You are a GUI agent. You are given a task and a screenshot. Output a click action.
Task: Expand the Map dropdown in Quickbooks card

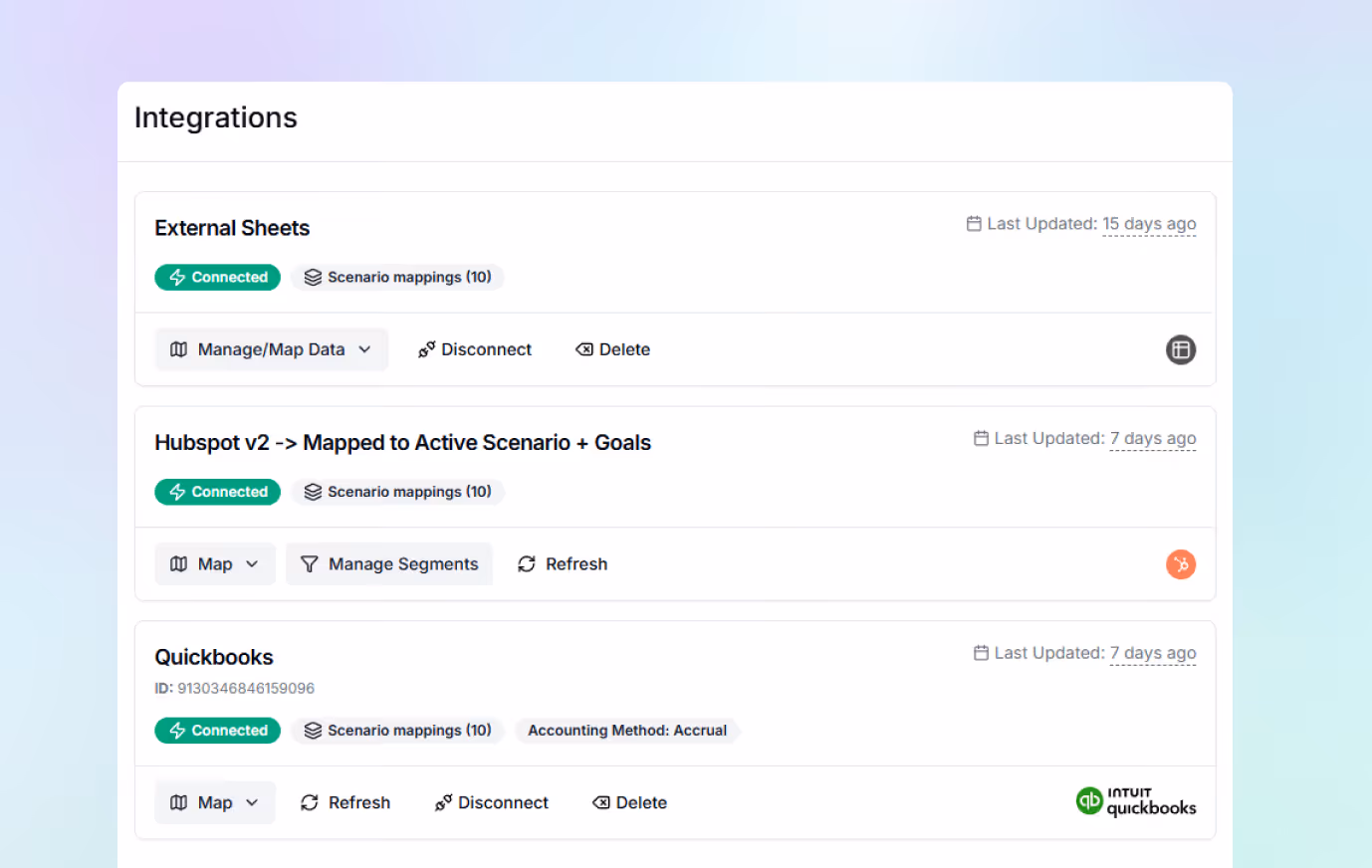[215, 802]
